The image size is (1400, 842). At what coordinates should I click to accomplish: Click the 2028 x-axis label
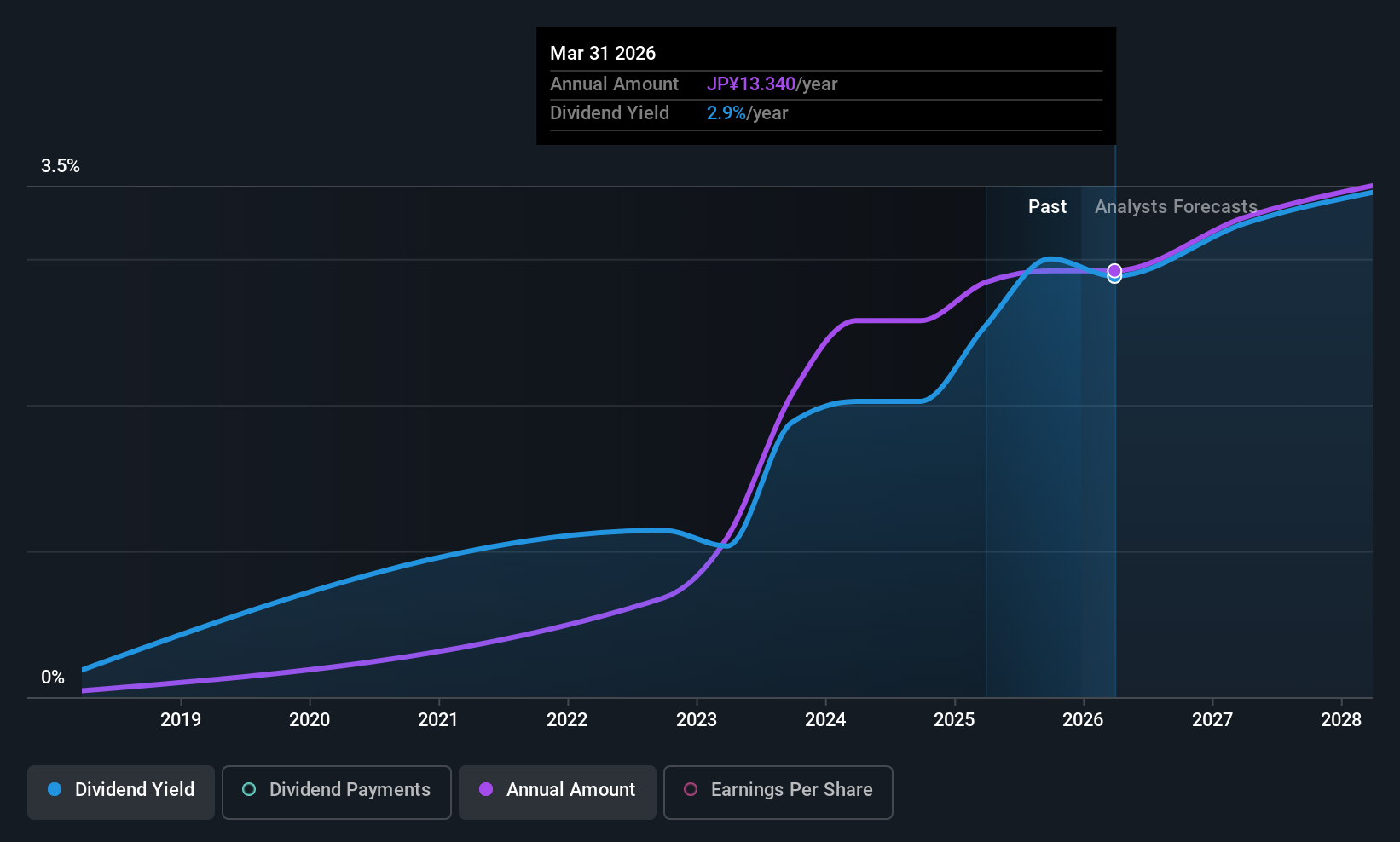pyautogui.click(x=1341, y=720)
